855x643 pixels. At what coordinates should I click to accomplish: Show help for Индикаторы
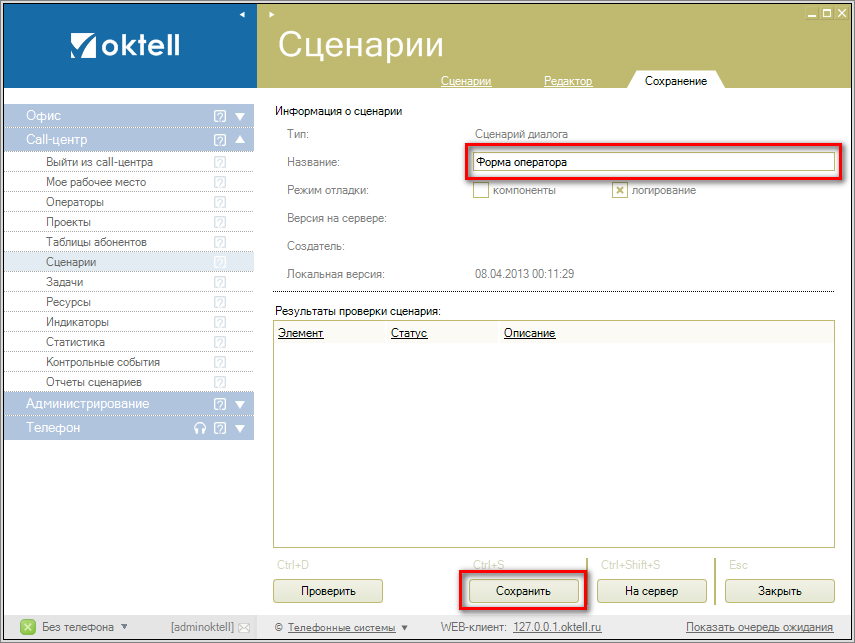click(x=220, y=322)
